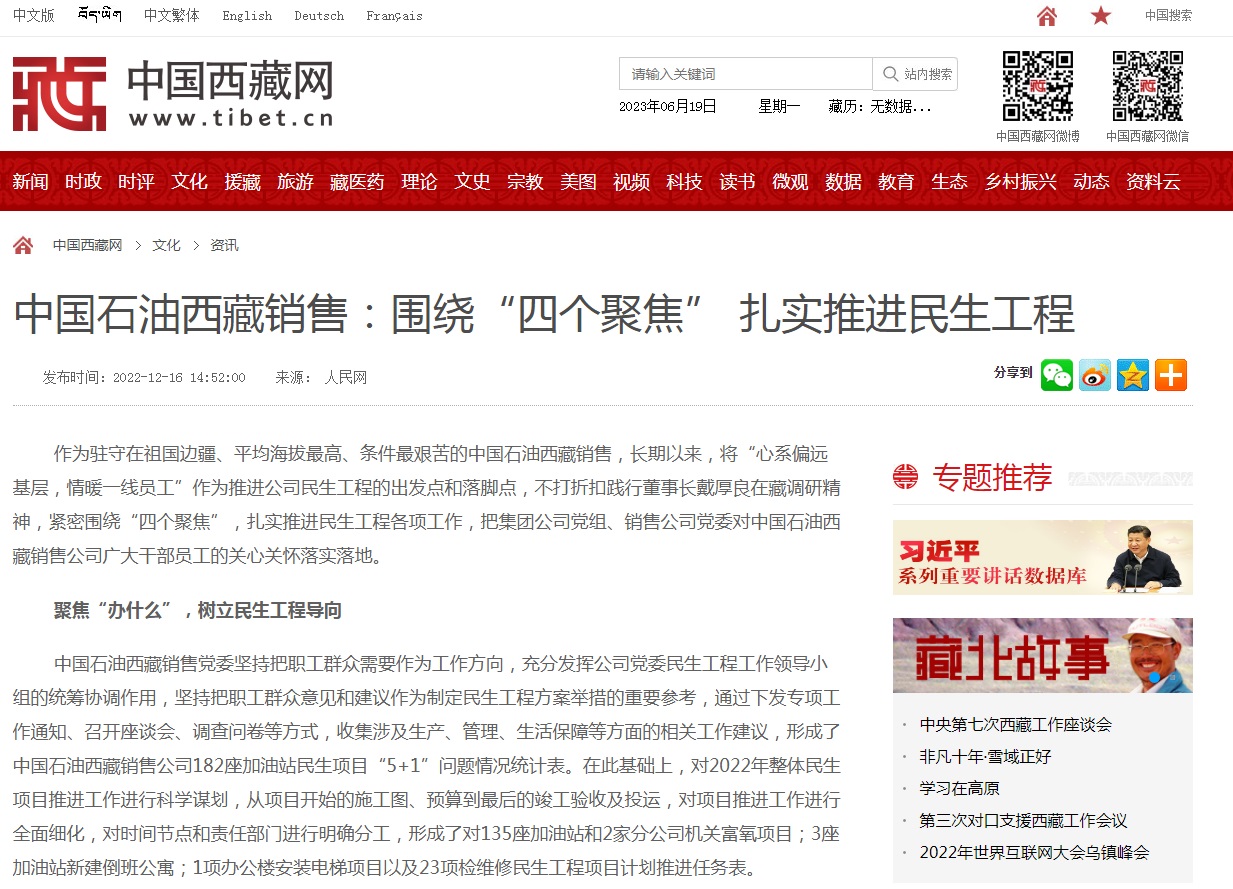Open the 动态 nav menu

click(x=1092, y=181)
